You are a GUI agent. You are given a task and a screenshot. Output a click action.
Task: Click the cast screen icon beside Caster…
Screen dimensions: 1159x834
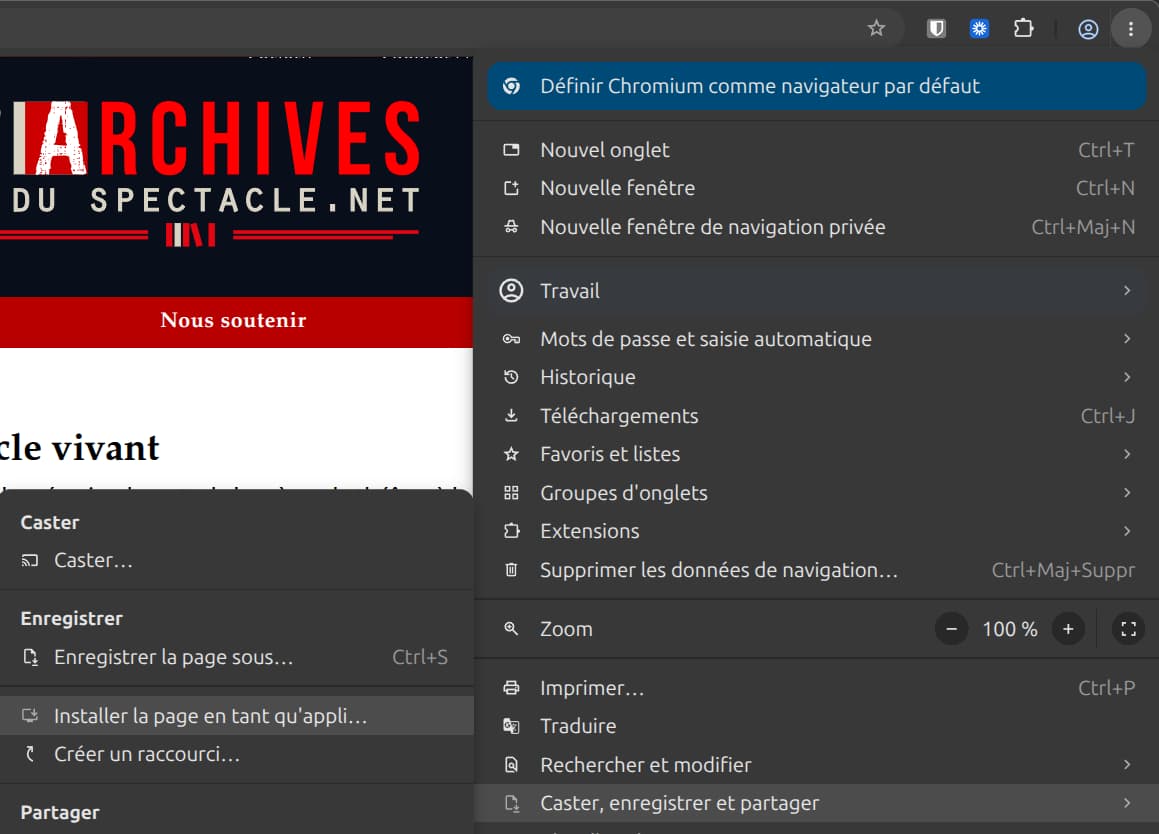point(30,560)
